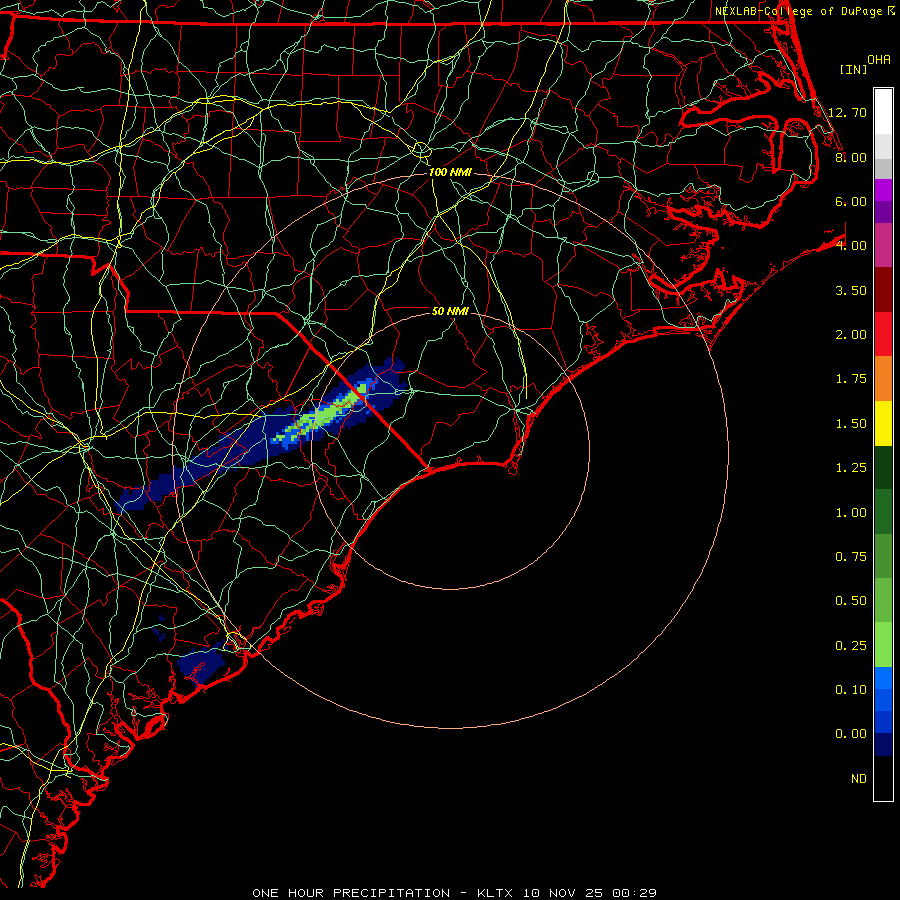Image resolution: width=900 pixels, height=900 pixels.
Task: Pick the yellow swatch beside 1.50
Action: tap(883, 423)
